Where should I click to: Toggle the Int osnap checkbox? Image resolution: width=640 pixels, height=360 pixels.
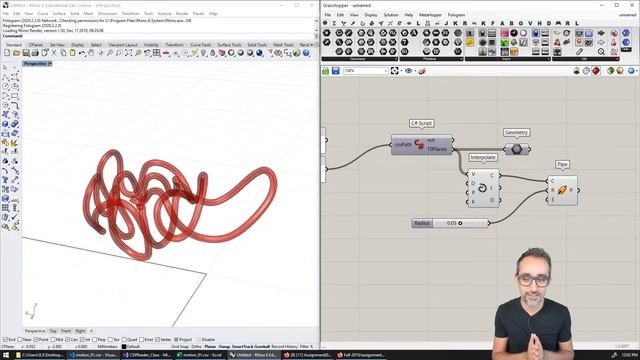82,340
